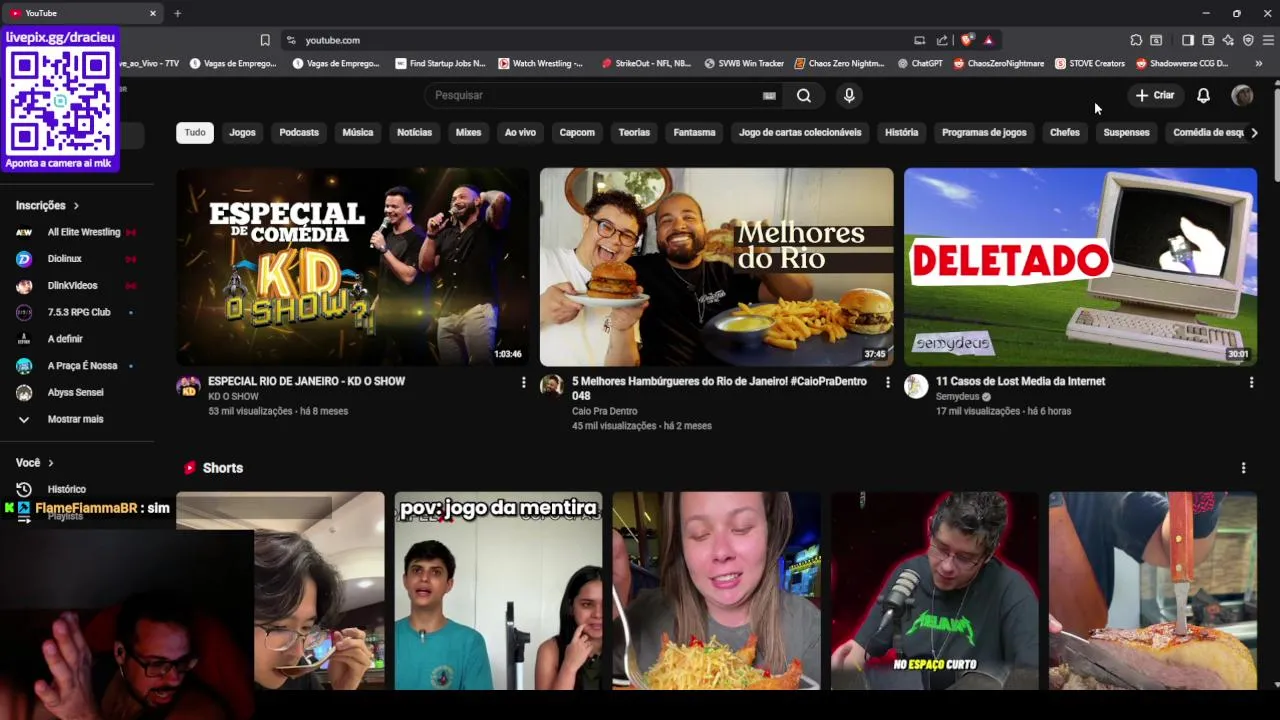The width and height of the screenshot is (1280, 720).
Task: Open the Semydeus channel avatar
Action: pyautogui.click(x=916, y=387)
